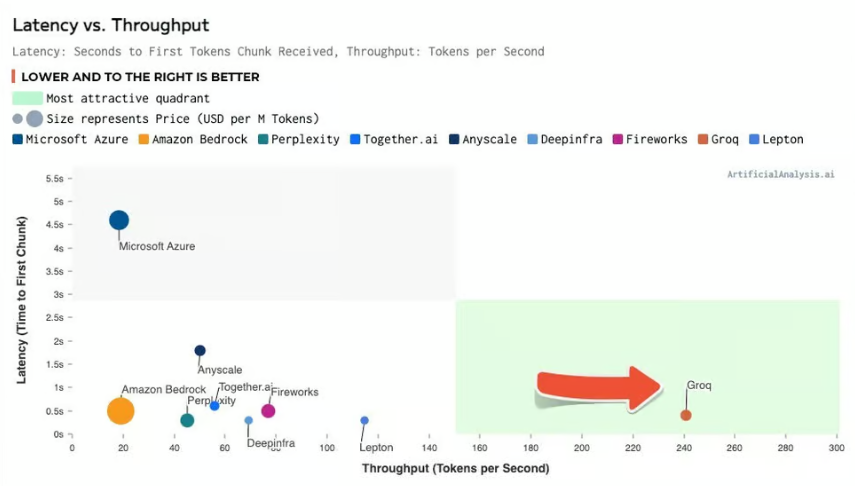
Task: Click the teal Perplexity bubble
Action: (x=187, y=420)
